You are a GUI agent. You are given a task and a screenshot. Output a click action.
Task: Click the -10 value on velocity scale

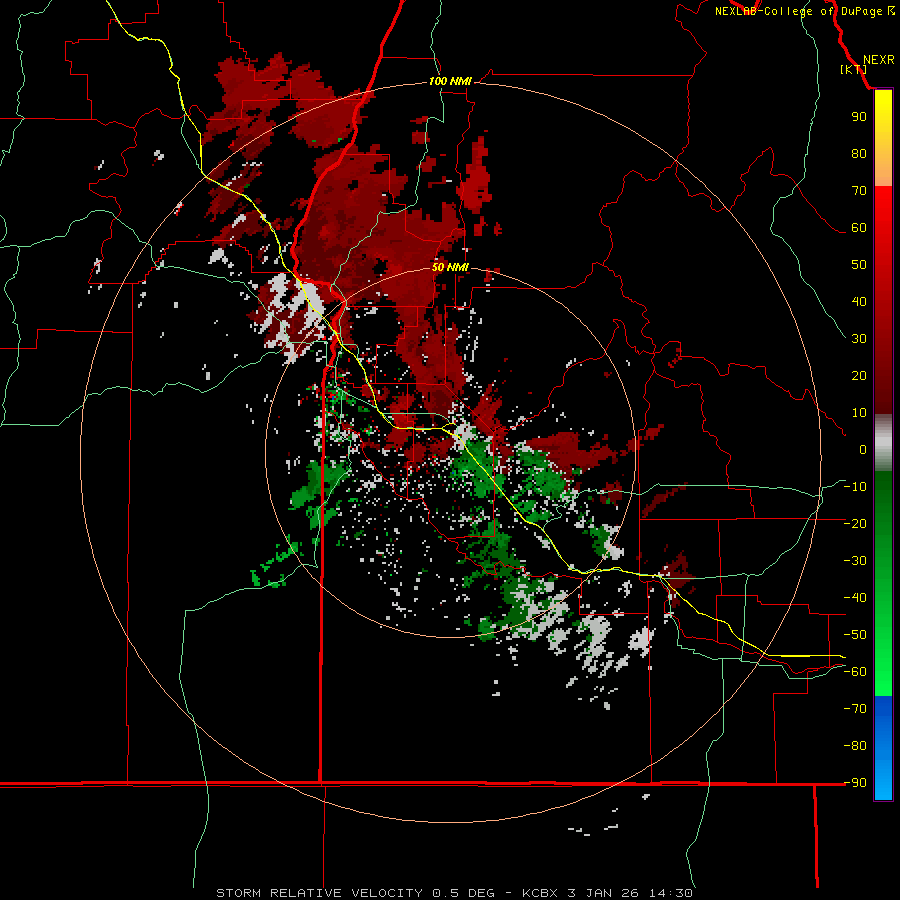(855, 487)
